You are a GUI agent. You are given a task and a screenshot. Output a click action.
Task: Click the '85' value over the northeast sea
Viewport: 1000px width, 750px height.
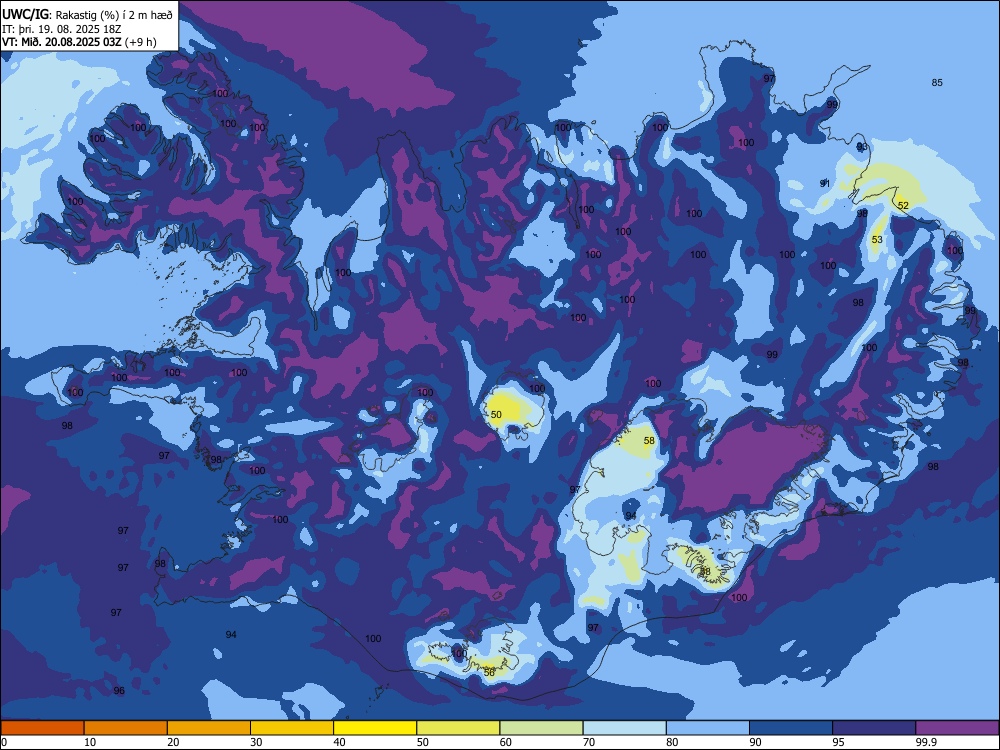(x=937, y=82)
